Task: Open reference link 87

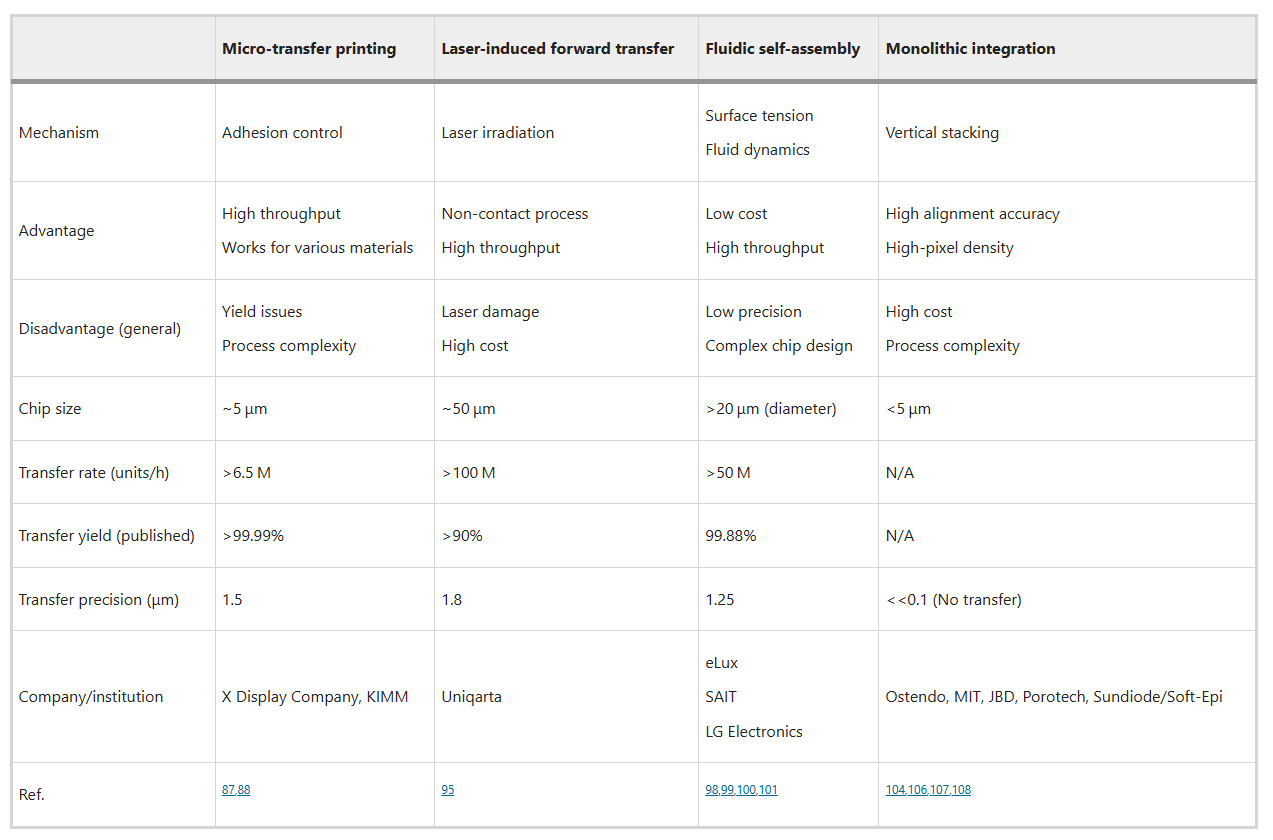Action: pos(228,790)
